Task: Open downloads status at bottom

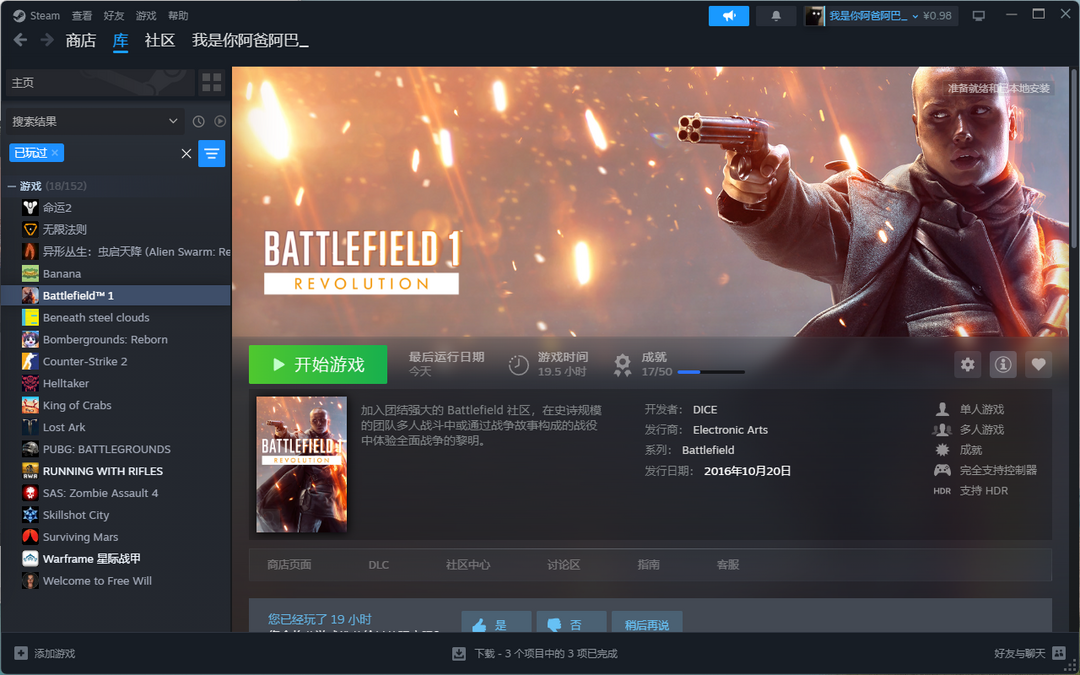Action: pos(535,653)
